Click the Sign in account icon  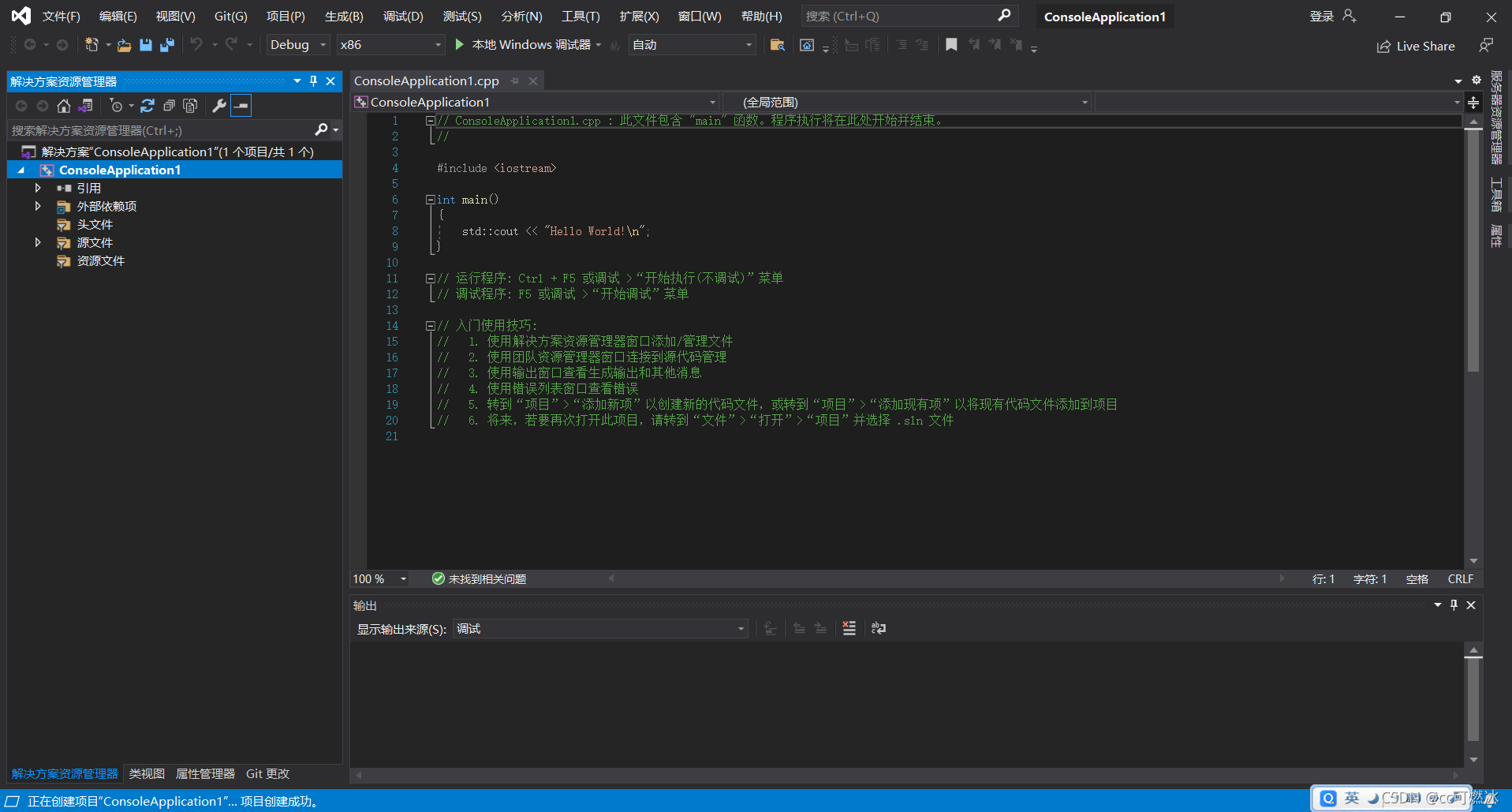[x=1350, y=17]
